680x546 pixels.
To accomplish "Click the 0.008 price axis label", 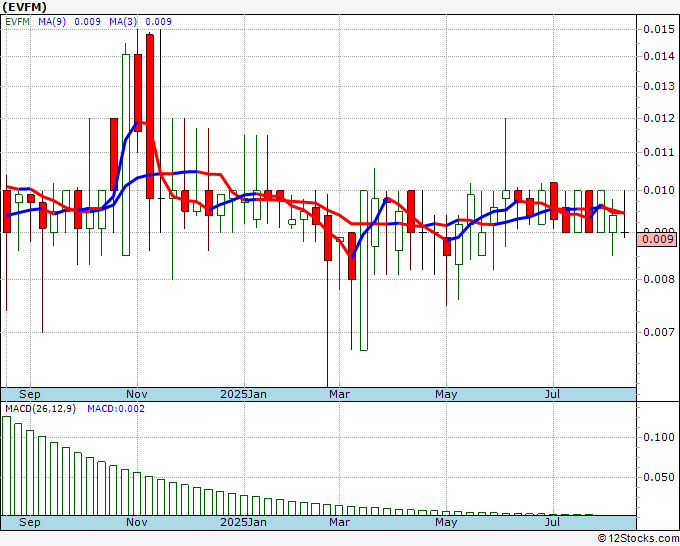I will [659, 279].
